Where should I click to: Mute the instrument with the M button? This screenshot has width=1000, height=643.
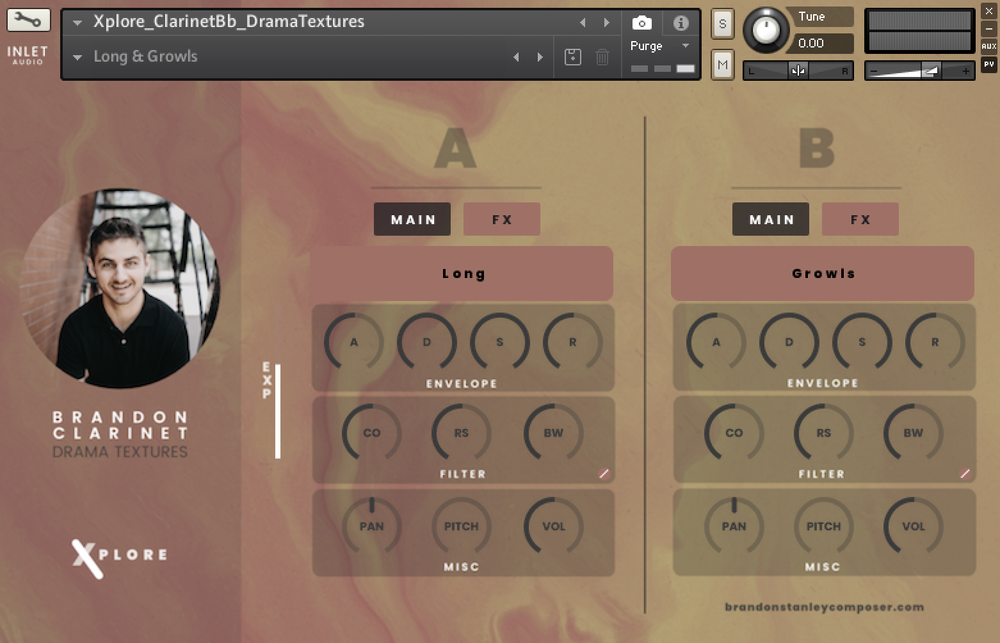click(x=722, y=65)
